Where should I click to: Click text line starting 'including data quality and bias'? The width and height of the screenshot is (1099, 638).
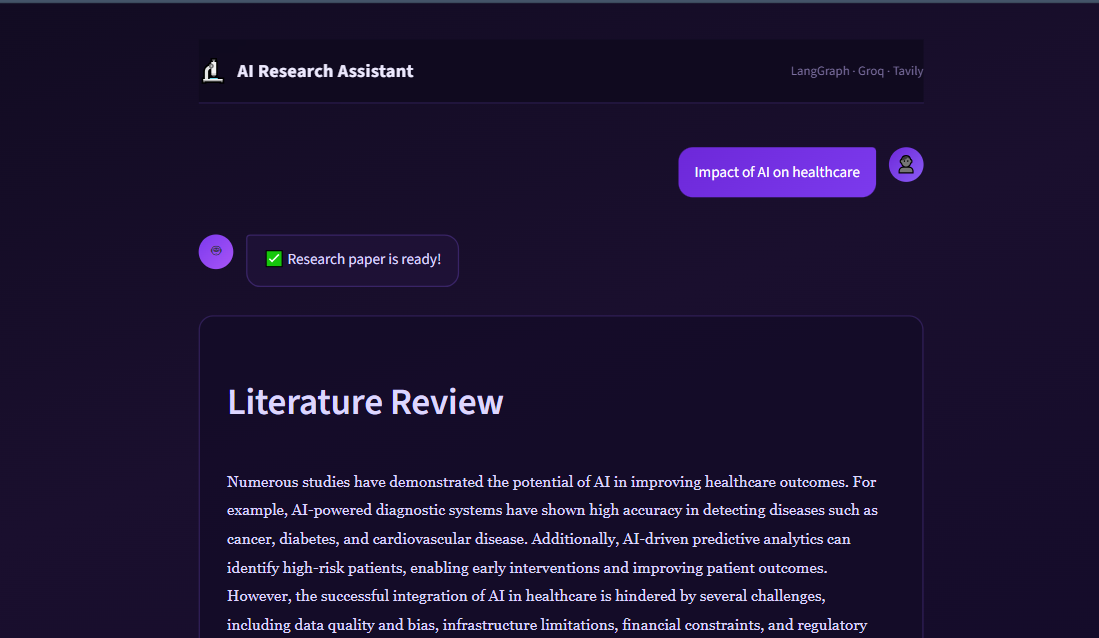click(x=547, y=625)
